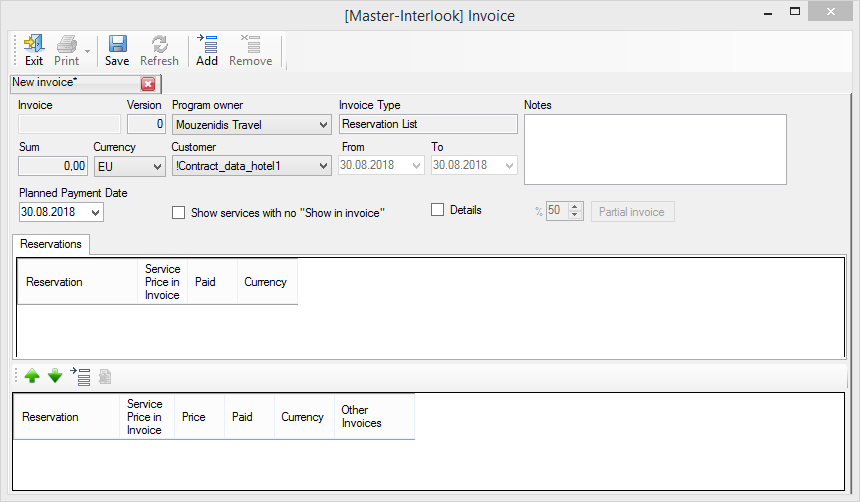This screenshot has width=860, height=502.
Task: Increase the percent spinner value
Action: [x=575, y=207]
